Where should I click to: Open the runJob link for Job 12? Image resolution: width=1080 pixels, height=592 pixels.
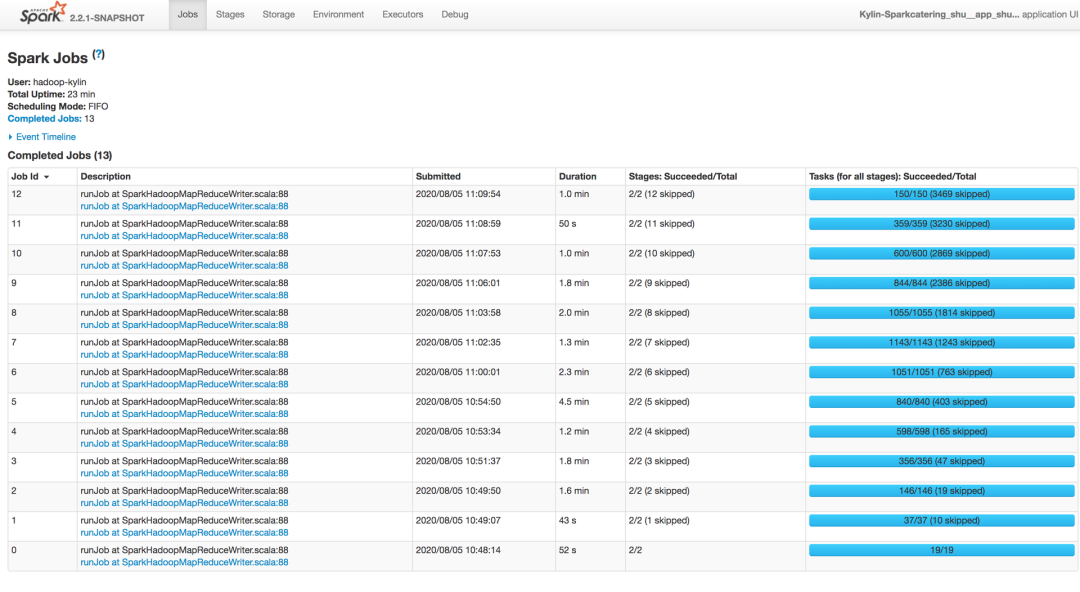(184, 207)
